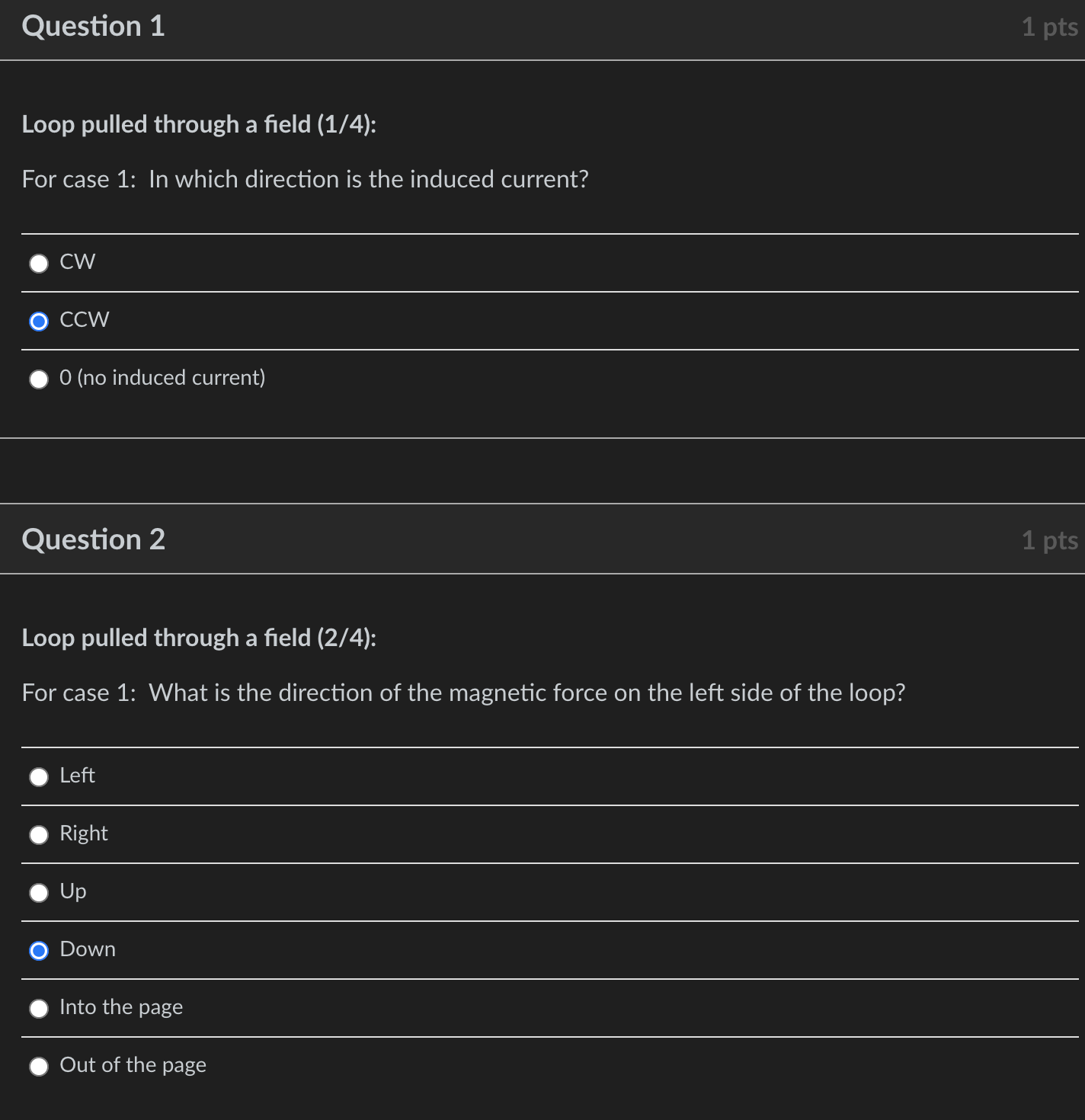Pick Into the page as the answer

[39, 1008]
